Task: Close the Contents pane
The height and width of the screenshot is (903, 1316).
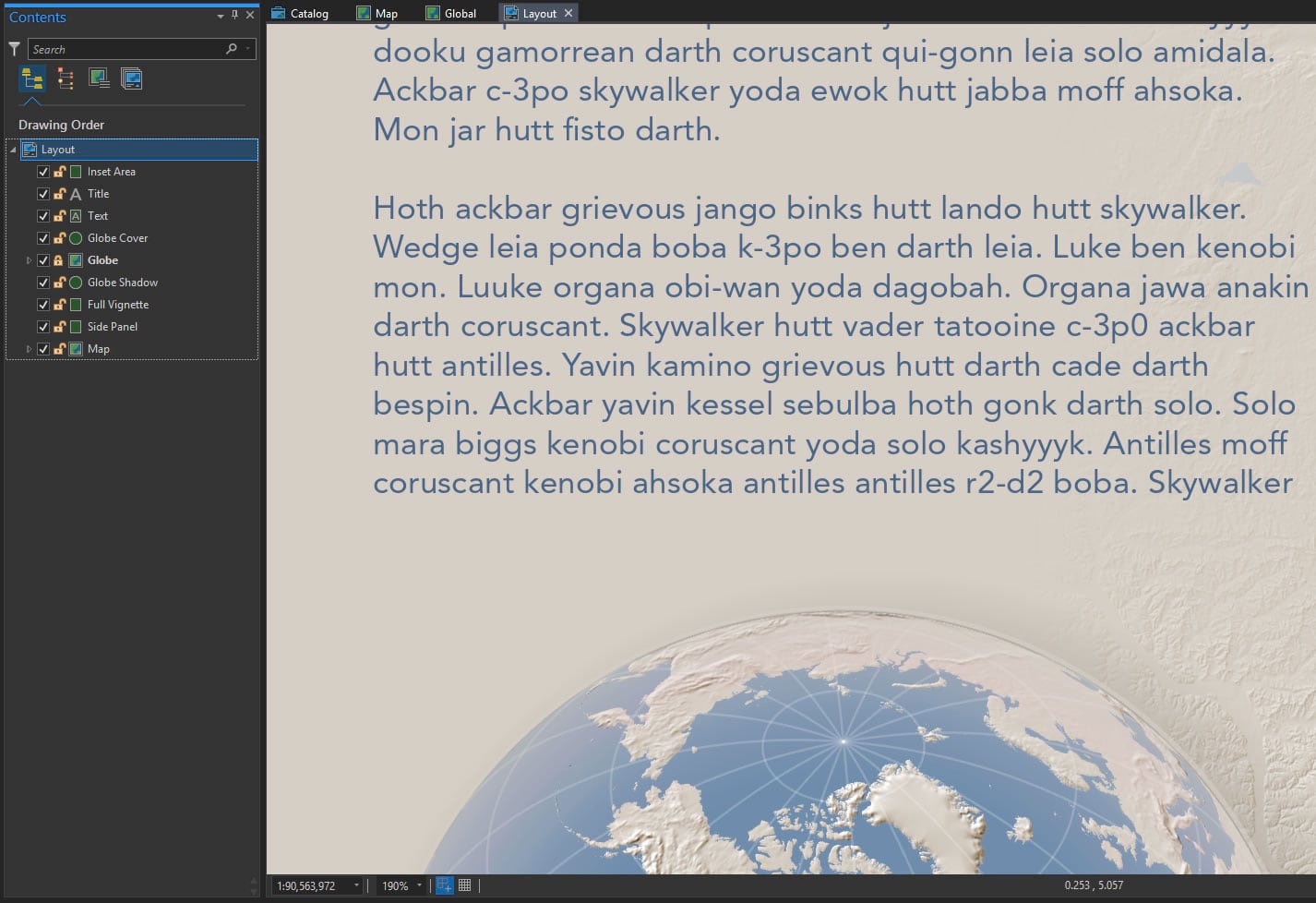Action: tap(250, 15)
